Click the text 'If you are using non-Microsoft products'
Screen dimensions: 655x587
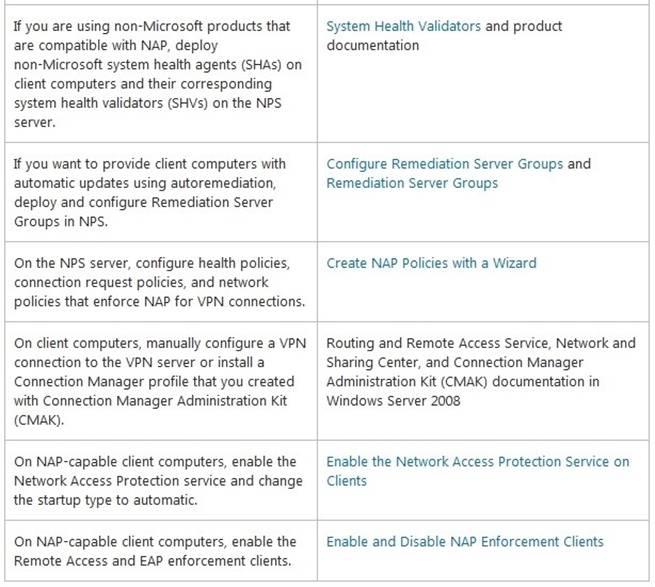[x=109, y=26]
